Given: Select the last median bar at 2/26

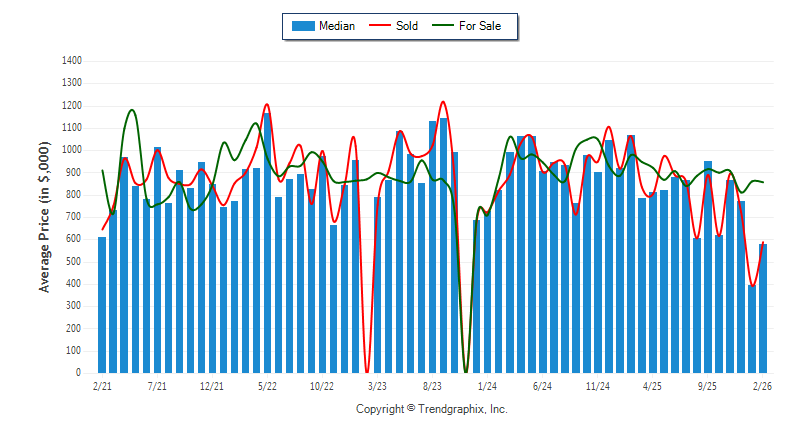Looking at the screenshot, I should point(763,308).
